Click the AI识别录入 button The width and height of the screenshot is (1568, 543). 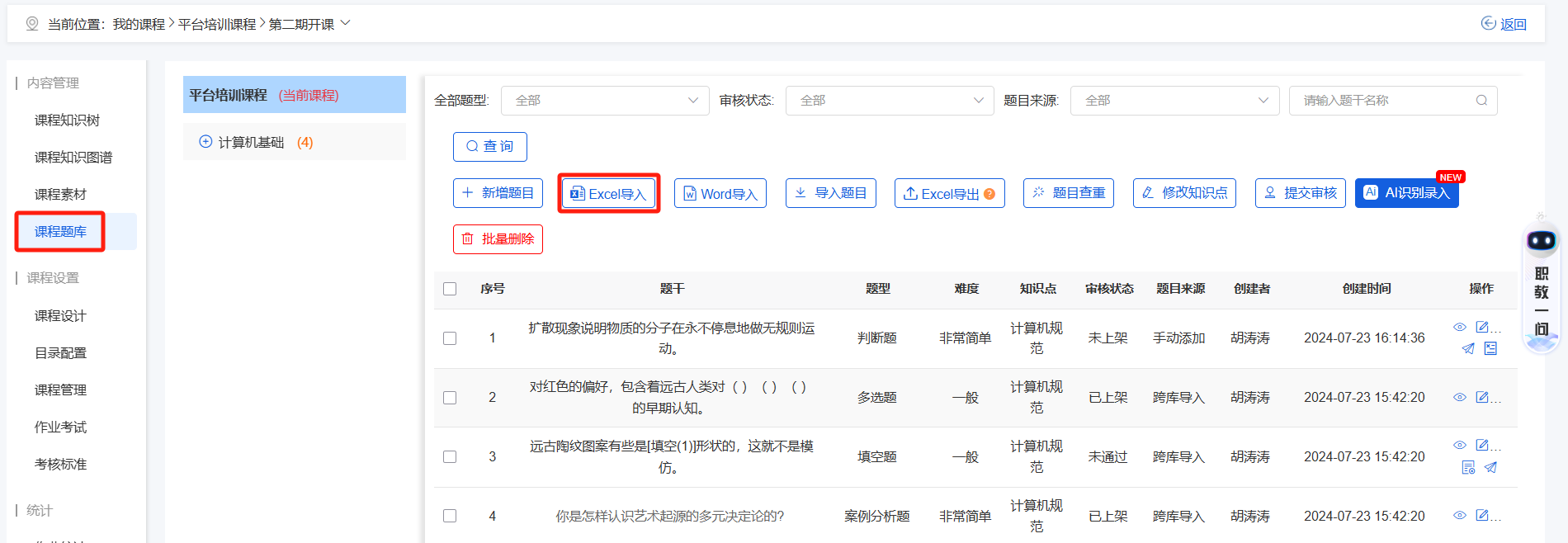[1407, 193]
